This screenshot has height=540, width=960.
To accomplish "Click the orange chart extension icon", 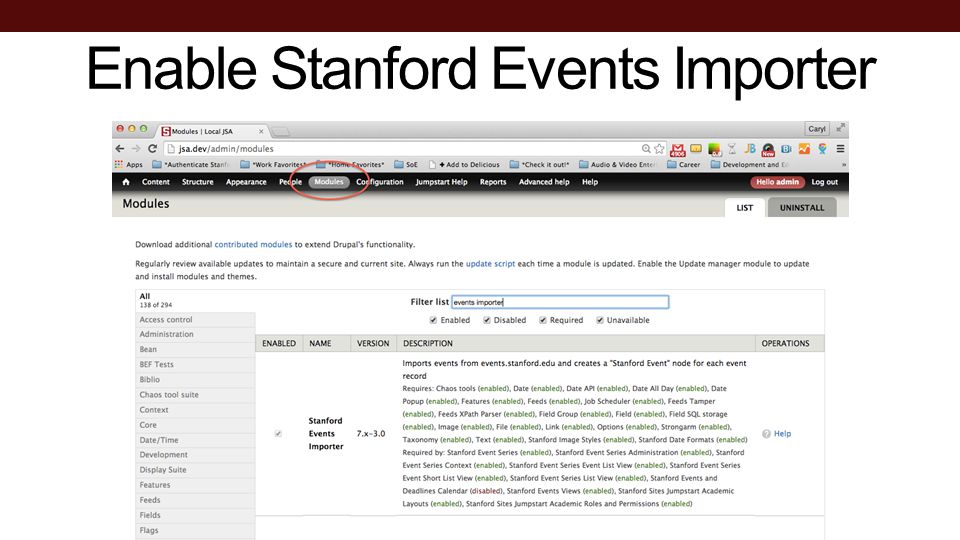I will point(804,149).
